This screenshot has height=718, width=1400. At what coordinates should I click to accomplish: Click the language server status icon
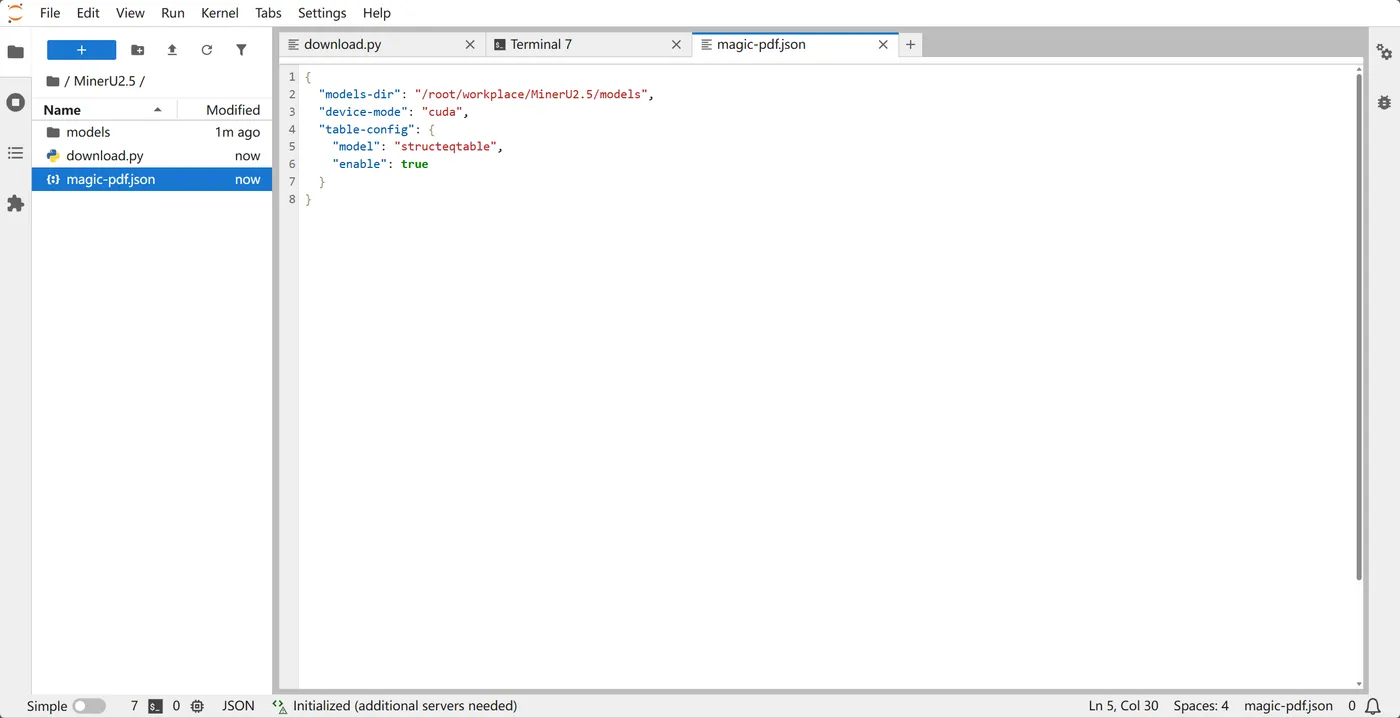pyautogui.click(x=279, y=706)
